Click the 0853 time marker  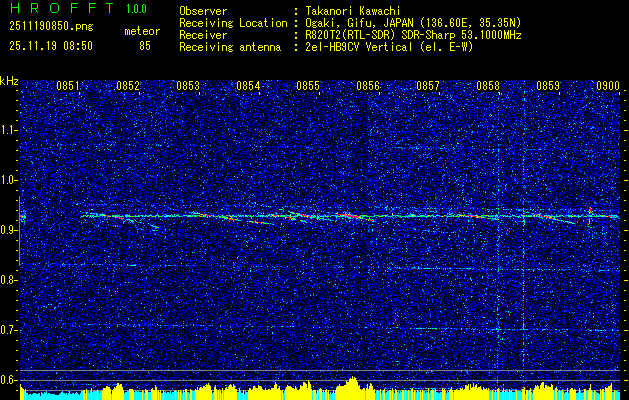click(x=188, y=86)
